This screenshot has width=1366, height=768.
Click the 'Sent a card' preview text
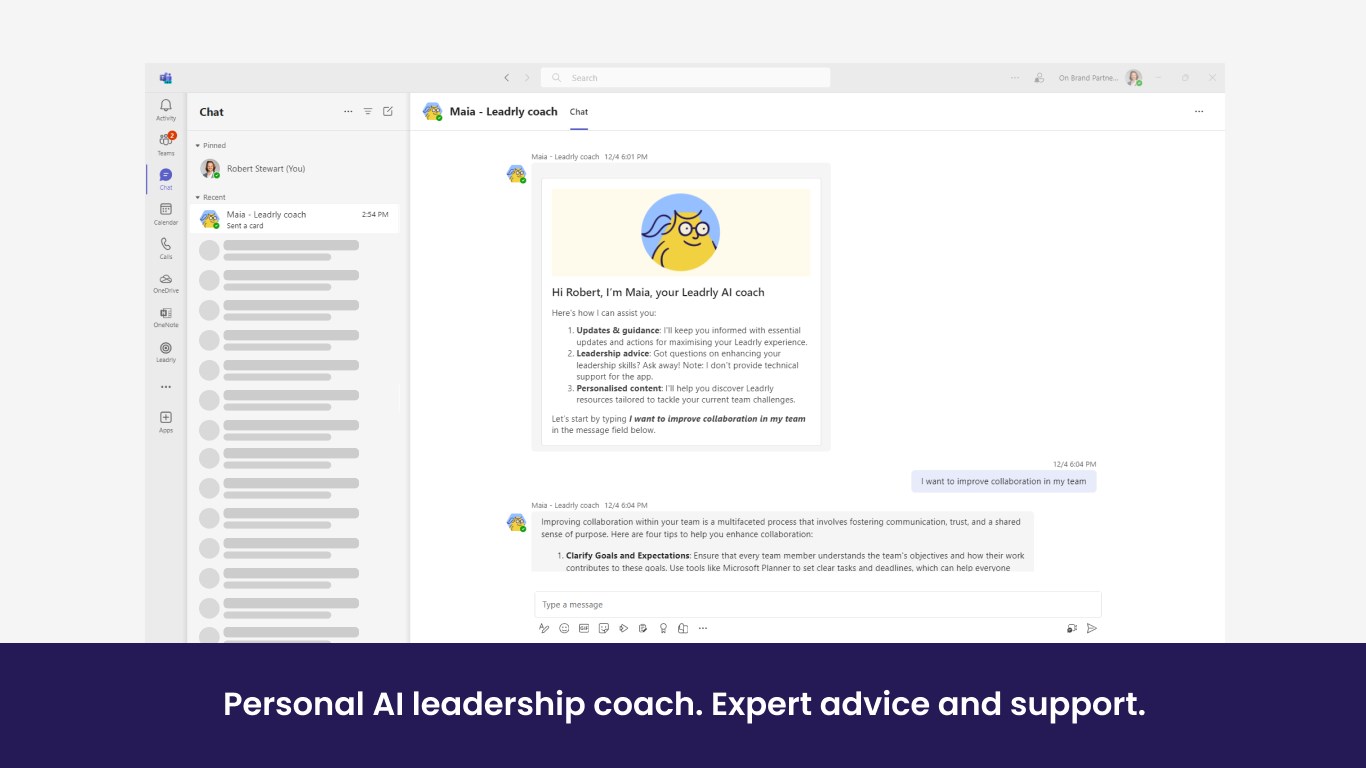tap(245, 226)
